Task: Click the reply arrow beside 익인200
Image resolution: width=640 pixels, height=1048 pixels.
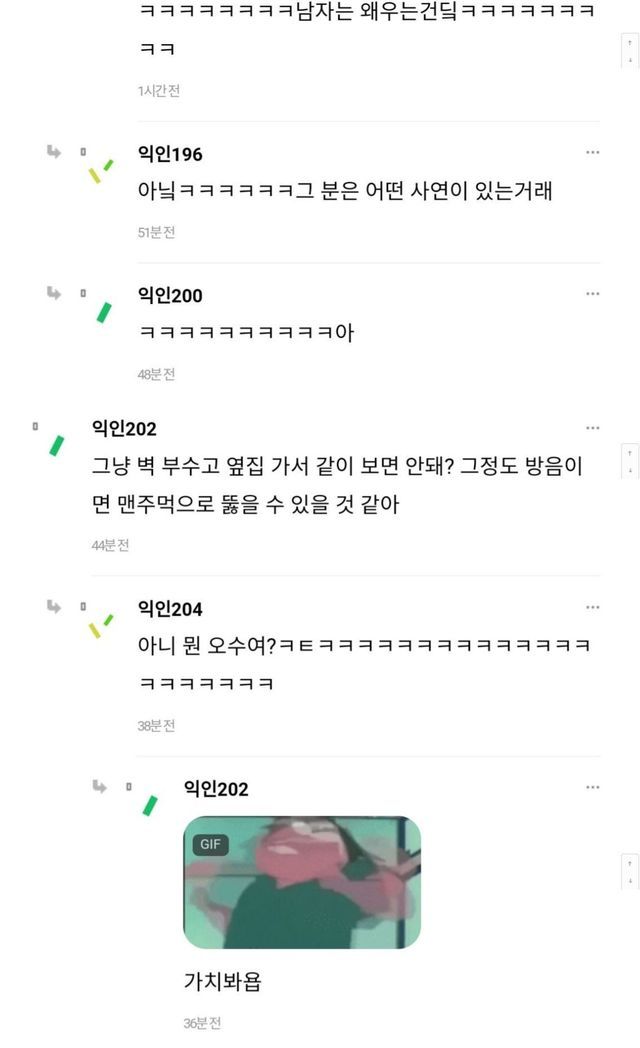Action: coord(53,293)
